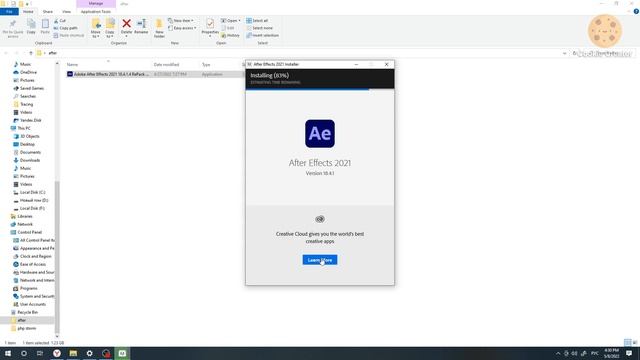Click the Manage contextual tab header
This screenshot has height=360, width=640.
[x=96, y=4]
